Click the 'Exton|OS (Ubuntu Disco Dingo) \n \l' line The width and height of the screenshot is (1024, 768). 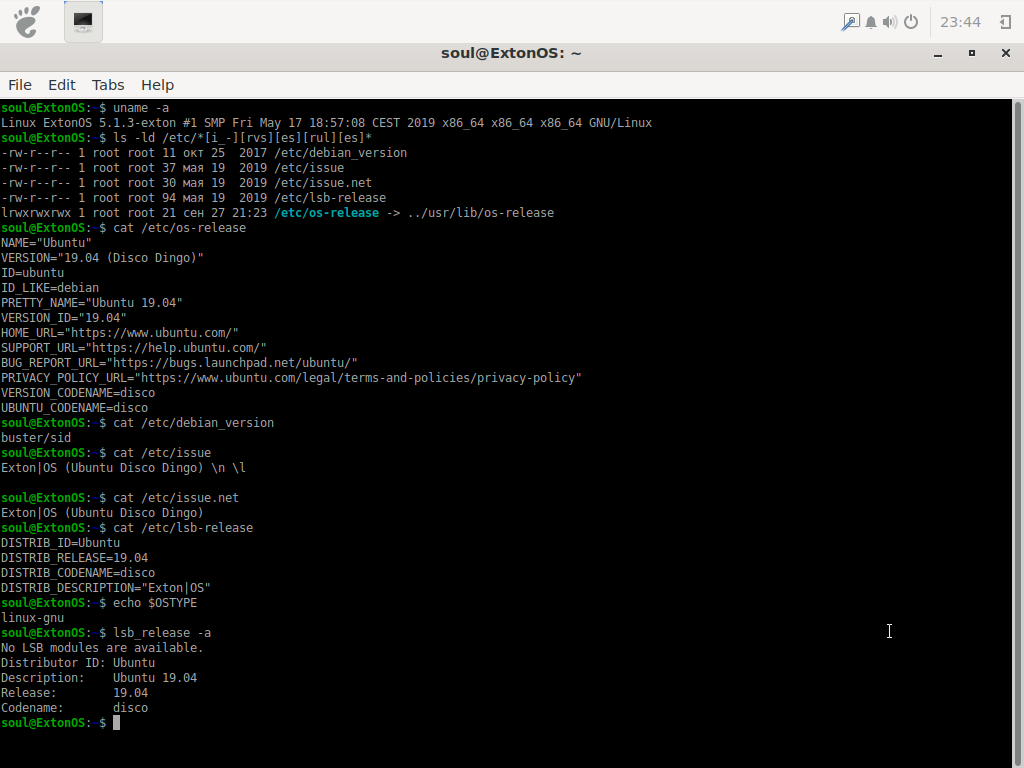tap(123, 468)
